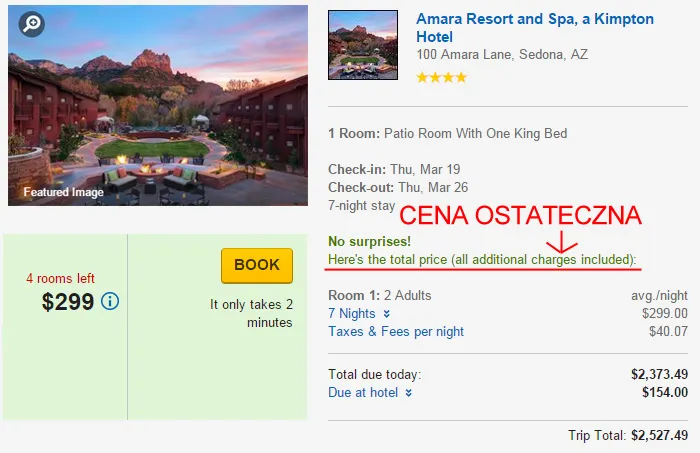This screenshot has height=453, width=700.
Task: Click the Taxes & Fees per night link
Action: tap(396, 331)
